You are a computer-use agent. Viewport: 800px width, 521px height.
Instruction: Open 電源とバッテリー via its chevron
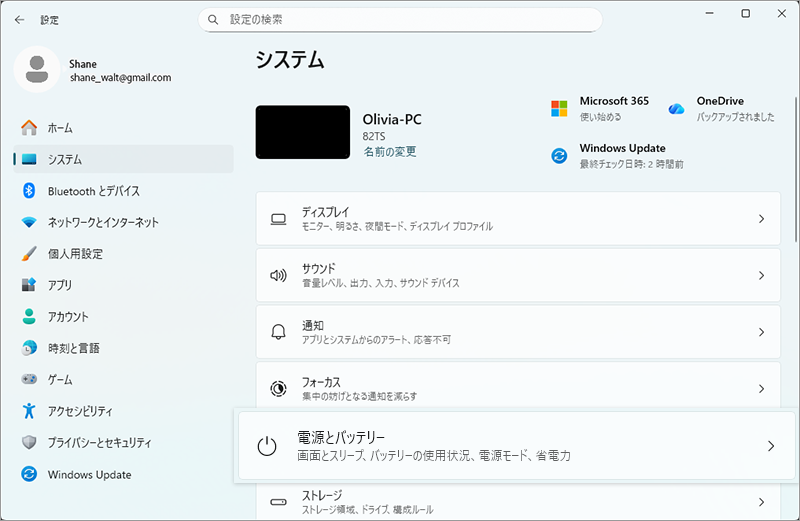coord(771,446)
